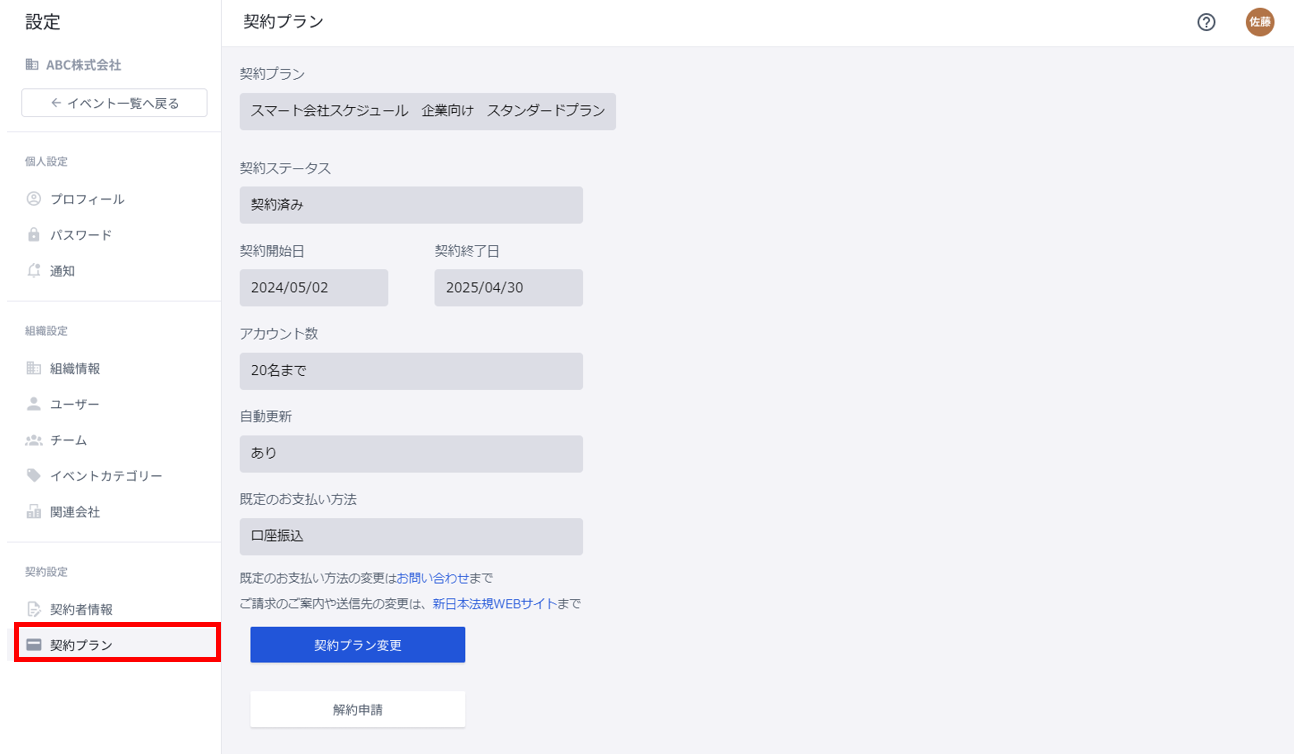This screenshot has height=754, width=1294.
Task: Click the アカウント数 label
Action: coord(279,334)
